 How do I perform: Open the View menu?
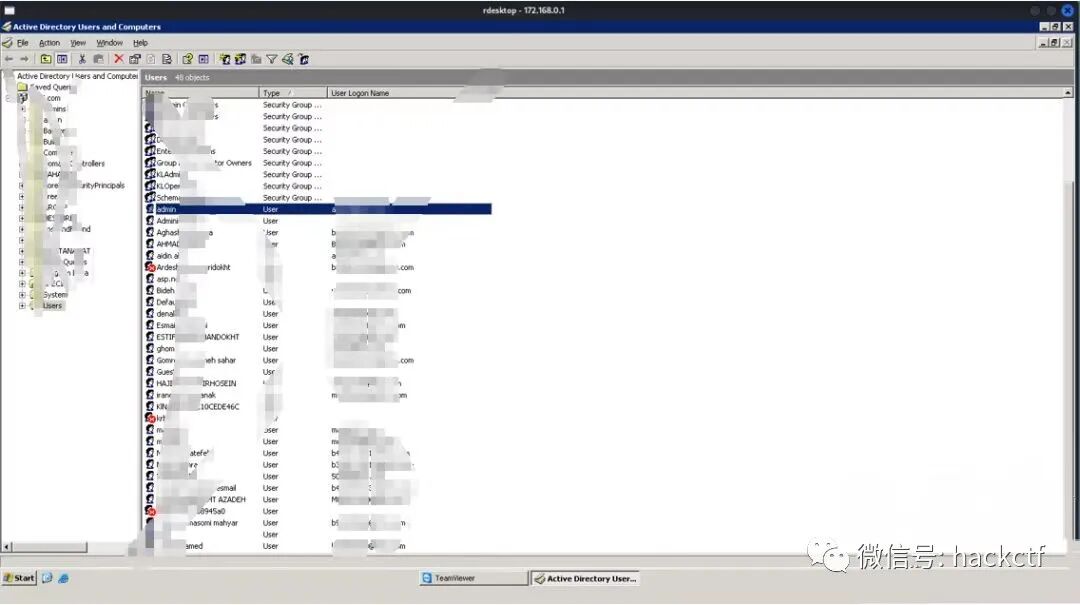click(x=78, y=43)
